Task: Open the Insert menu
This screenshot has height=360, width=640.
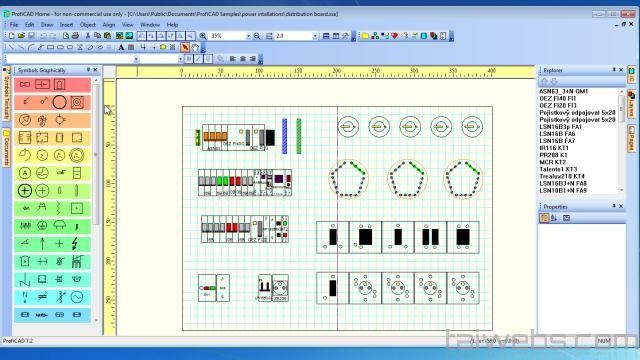Action: pyautogui.click(x=67, y=25)
